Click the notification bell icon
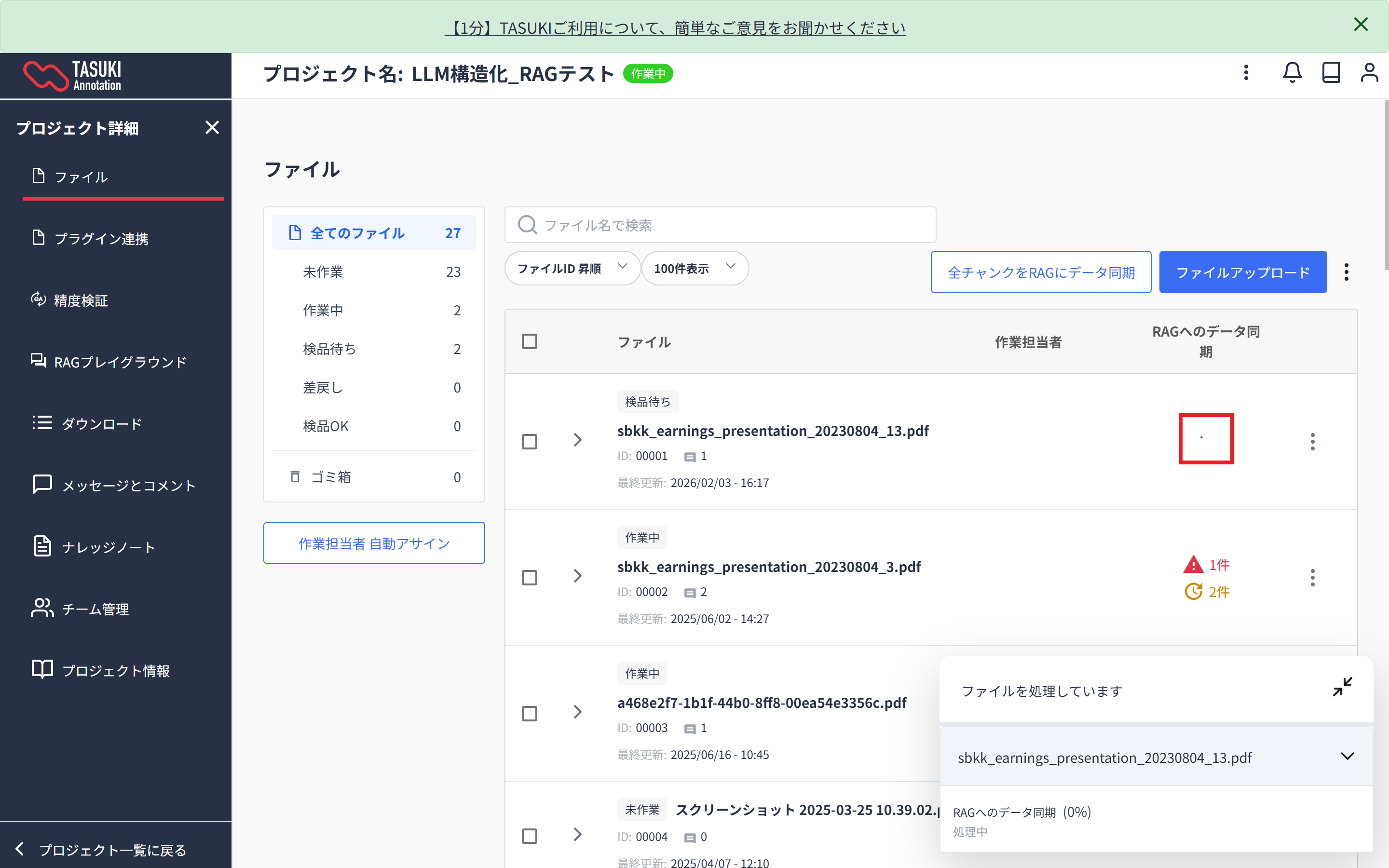 [x=1292, y=73]
